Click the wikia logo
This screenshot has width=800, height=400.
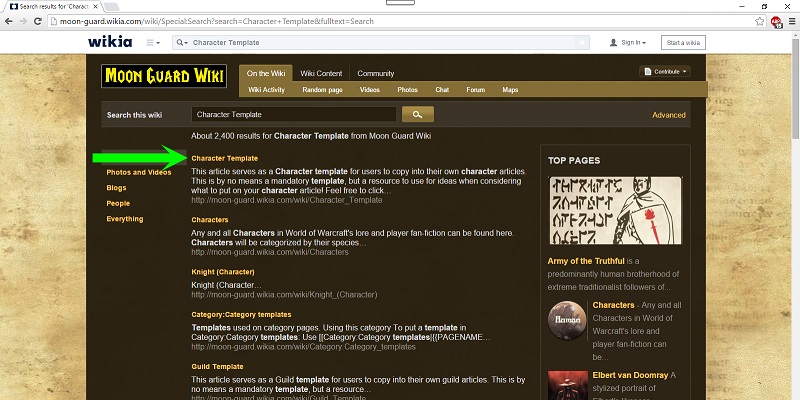click(110, 42)
